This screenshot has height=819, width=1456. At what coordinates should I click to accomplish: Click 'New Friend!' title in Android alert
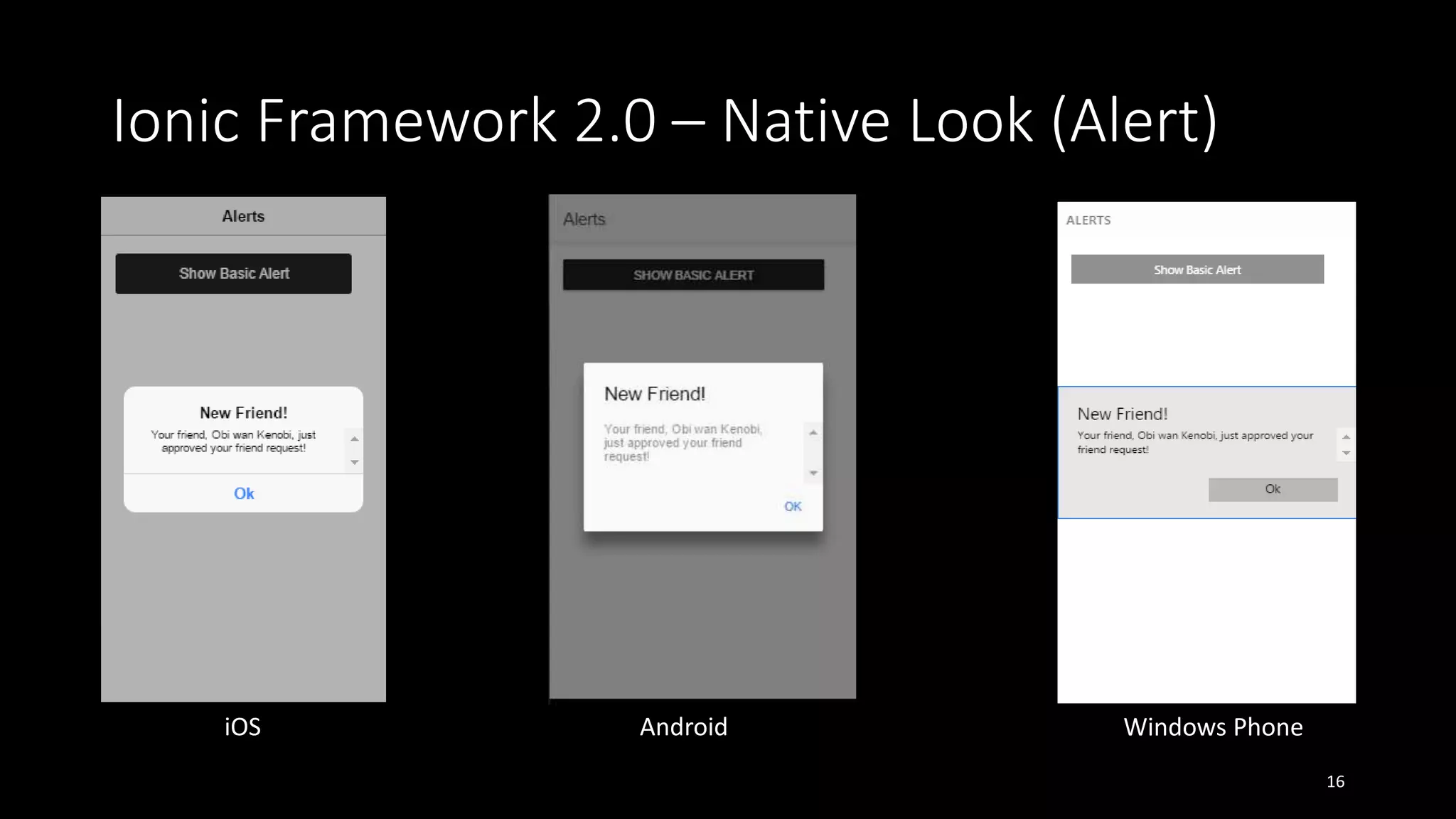655,394
